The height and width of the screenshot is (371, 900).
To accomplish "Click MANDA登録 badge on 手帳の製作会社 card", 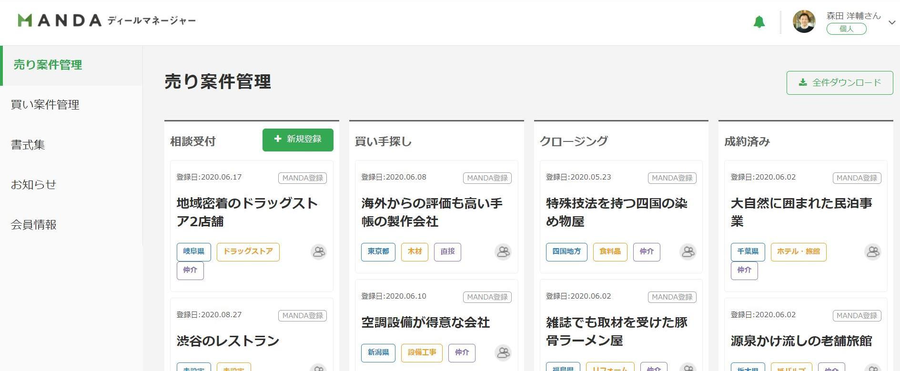I will coord(487,178).
